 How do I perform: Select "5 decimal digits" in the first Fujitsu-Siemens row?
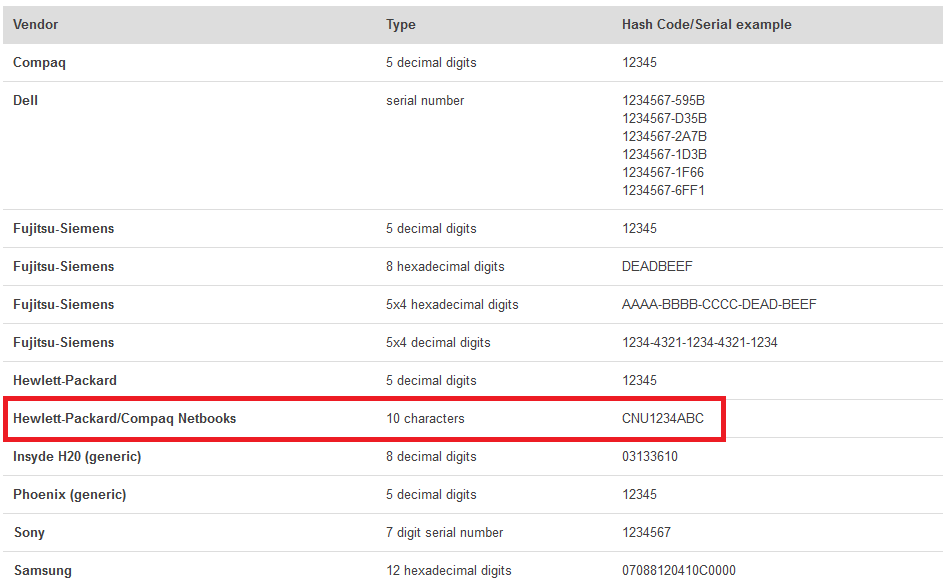point(431,229)
